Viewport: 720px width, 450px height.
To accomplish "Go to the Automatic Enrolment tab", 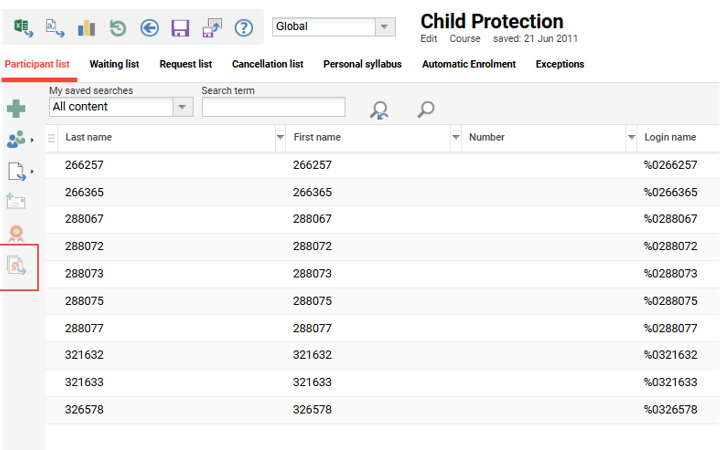I will tap(468, 64).
